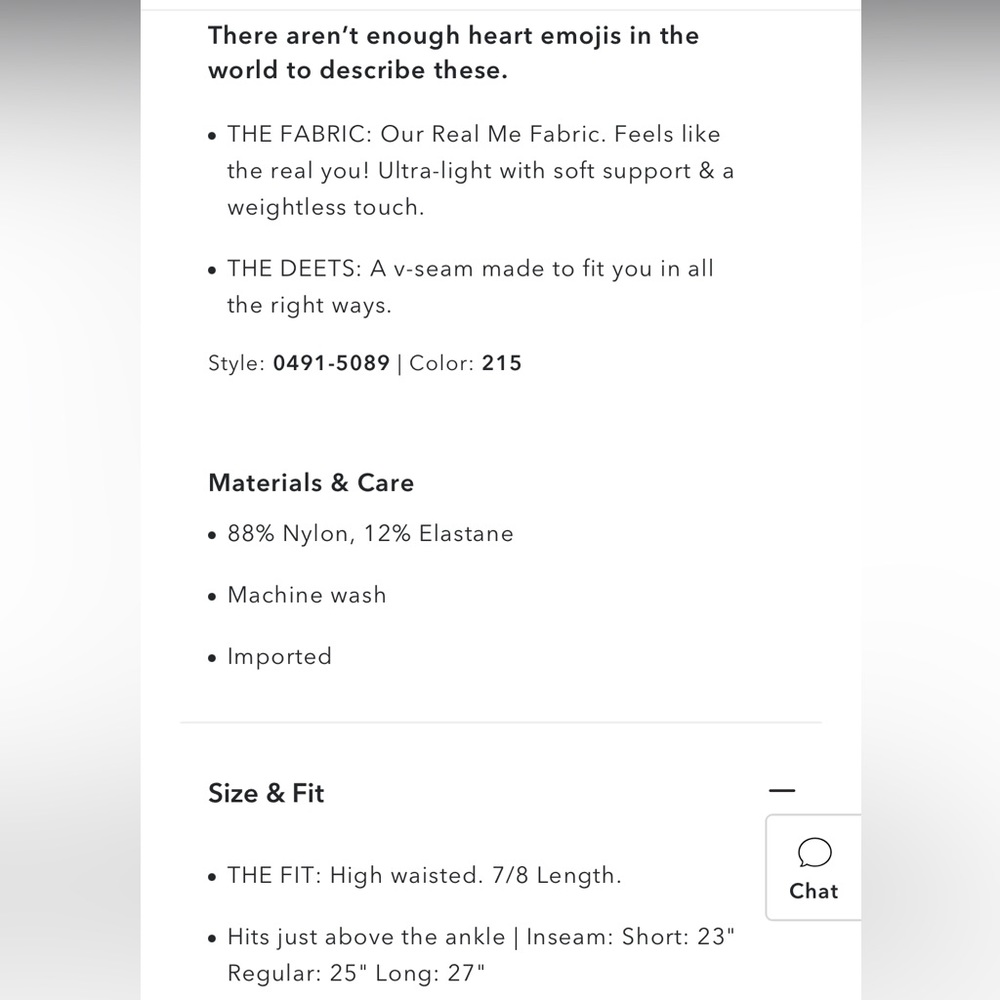
Task: Click the Machine wash care item
Action: [x=306, y=595]
